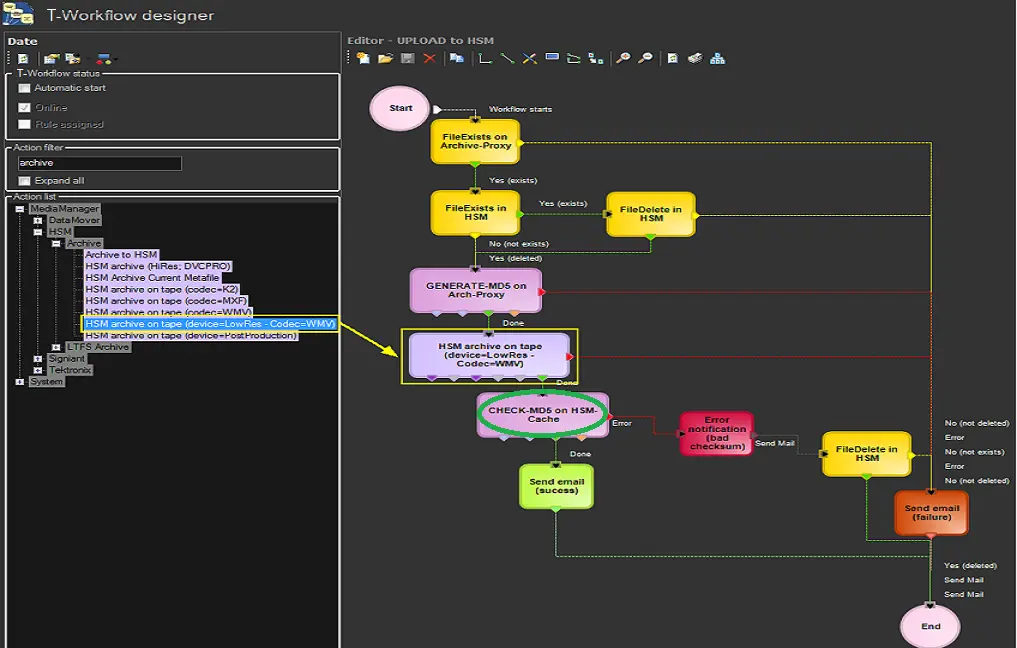Screen dimensions: 1017x648
Task: Click the green Send email (sucess) node
Action: click(556, 486)
